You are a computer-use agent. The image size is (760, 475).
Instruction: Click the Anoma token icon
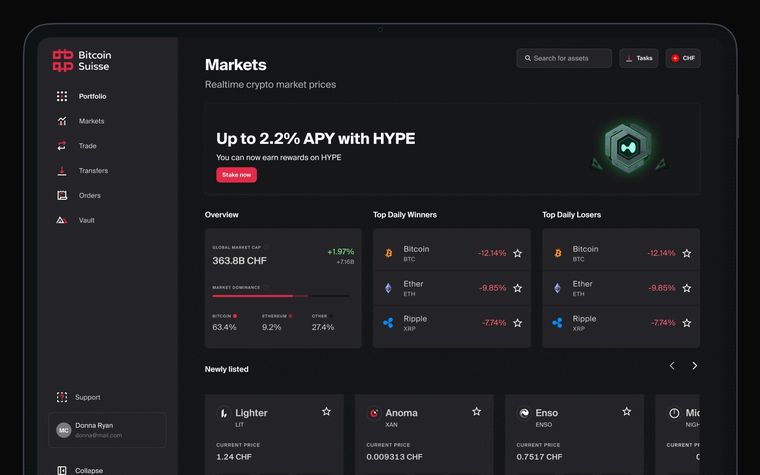[x=374, y=413]
